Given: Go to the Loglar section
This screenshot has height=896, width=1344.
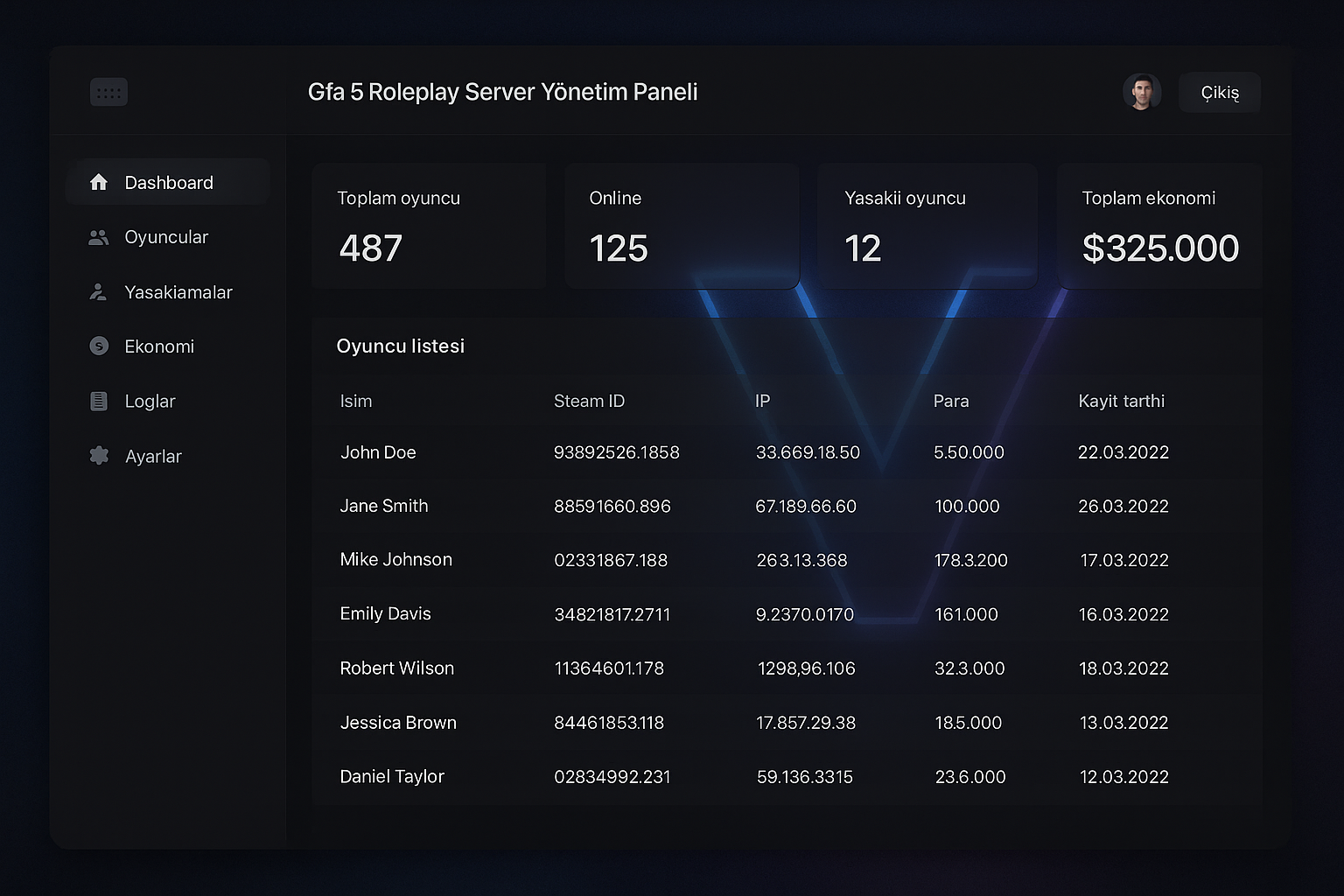Looking at the screenshot, I should 150,402.
